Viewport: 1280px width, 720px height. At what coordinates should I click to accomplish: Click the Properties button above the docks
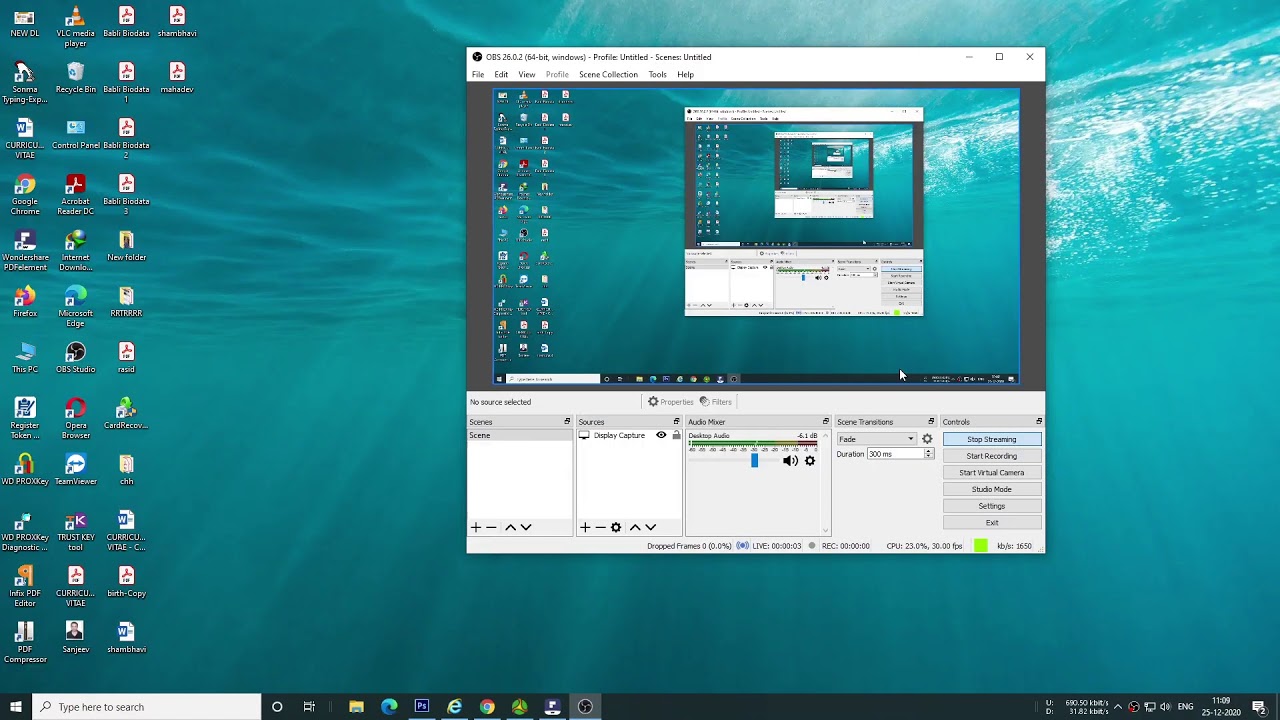coord(670,402)
